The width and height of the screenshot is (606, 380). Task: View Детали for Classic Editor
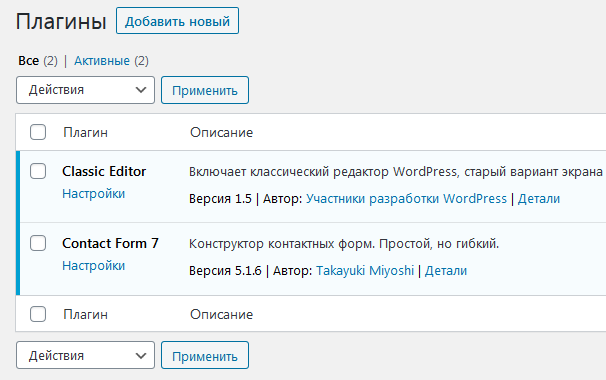539,199
